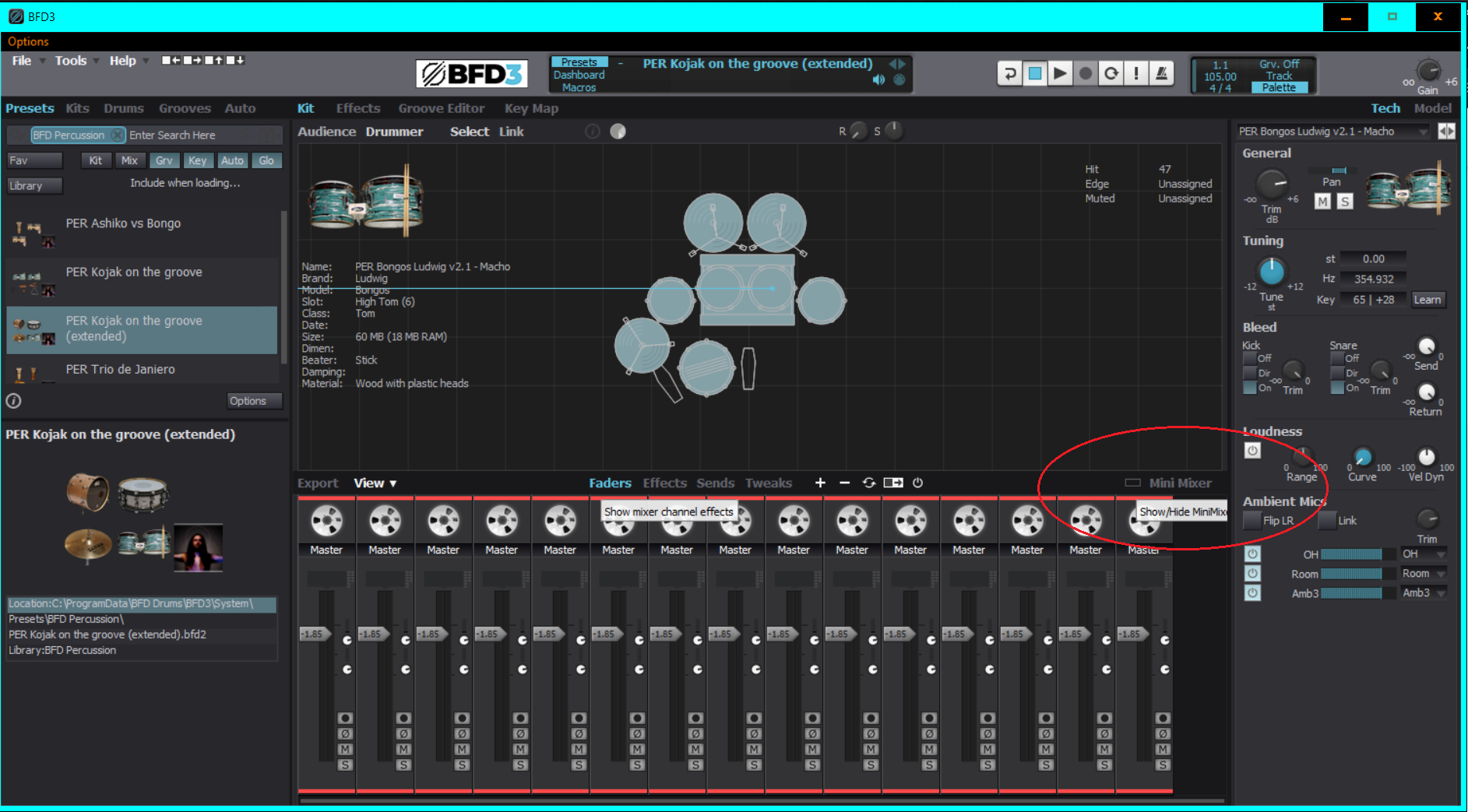Open the Amb3 mic channel dropdown
The height and width of the screenshot is (812, 1468).
click(x=1424, y=592)
